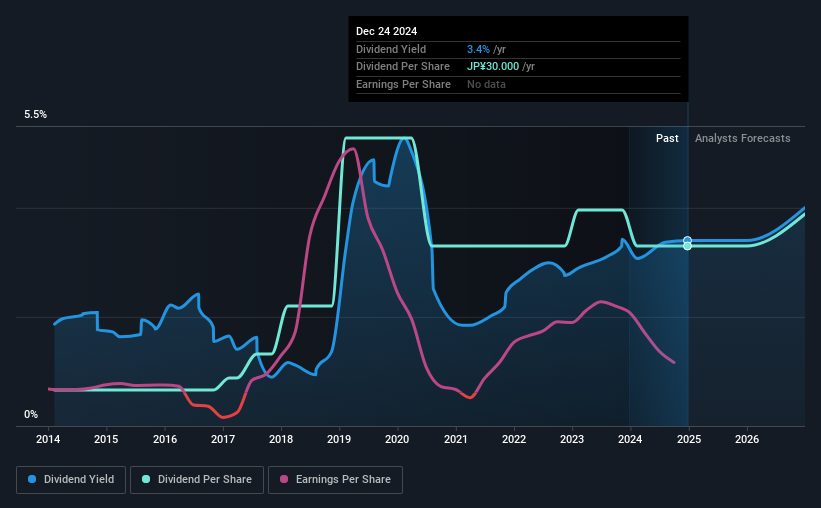821x508 pixels.
Task: Click the 2019 x-axis year label
Action: pyautogui.click(x=339, y=439)
